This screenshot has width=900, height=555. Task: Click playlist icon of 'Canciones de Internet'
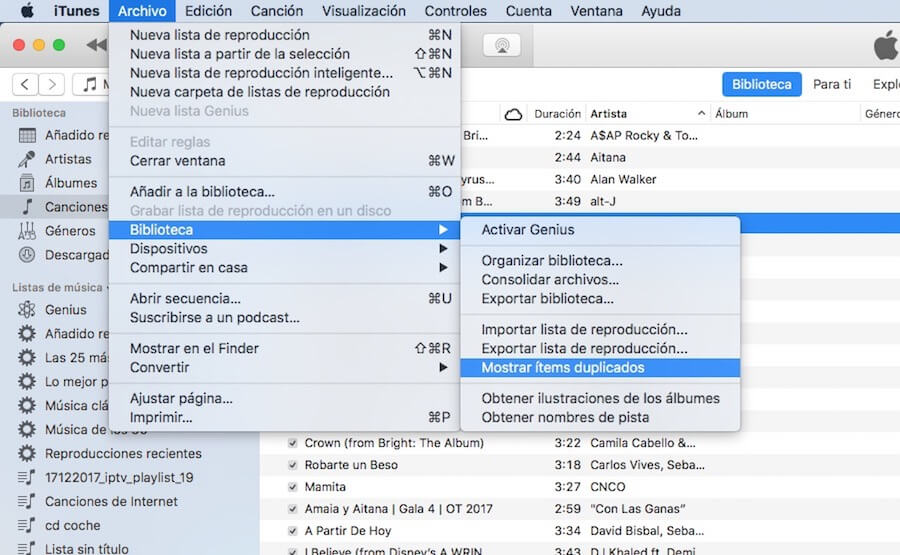[x=26, y=501]
